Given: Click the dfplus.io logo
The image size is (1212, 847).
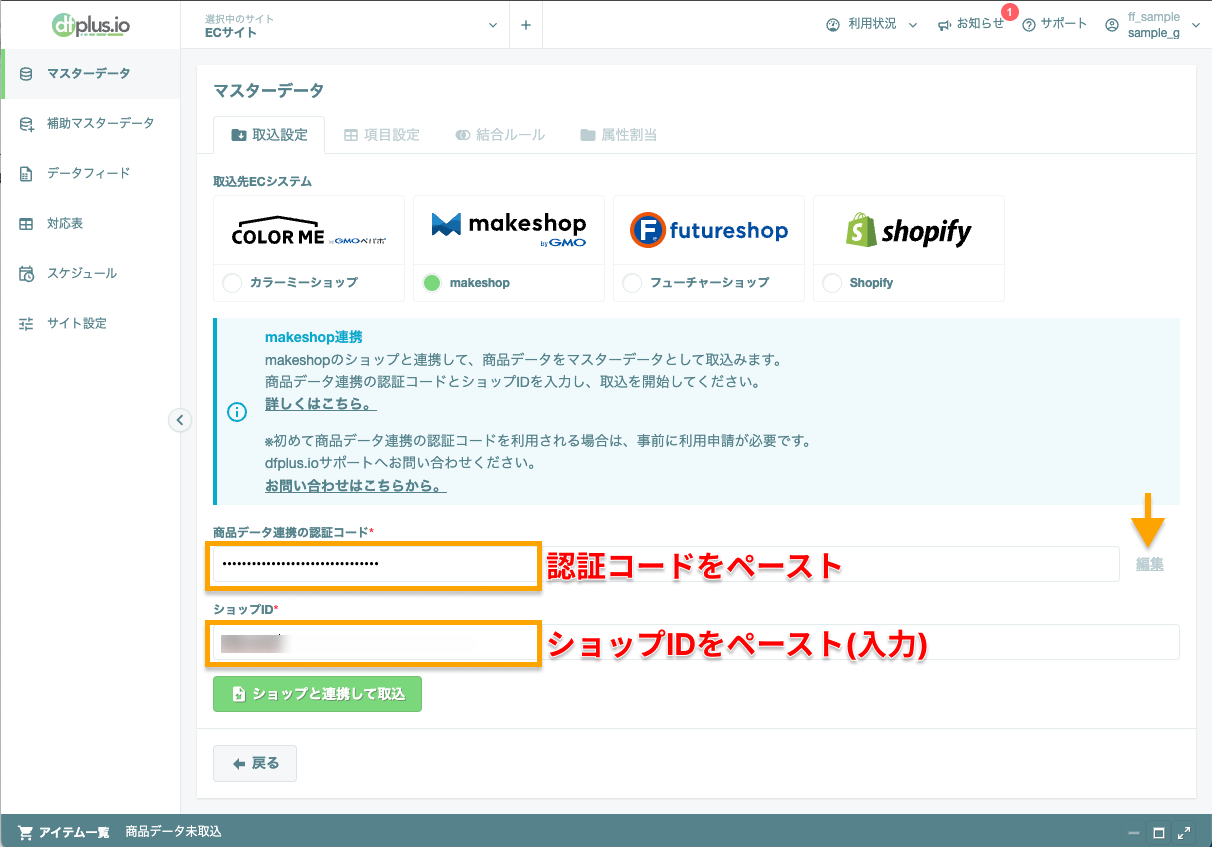Looking at the screenshot, I should pyautogui.click(x=91, y=25).
